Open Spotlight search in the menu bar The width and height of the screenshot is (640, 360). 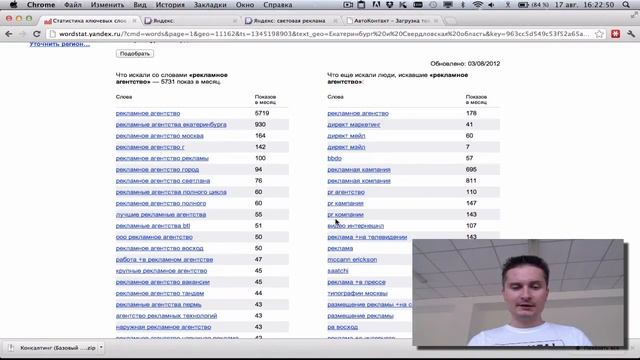point(626,5)
